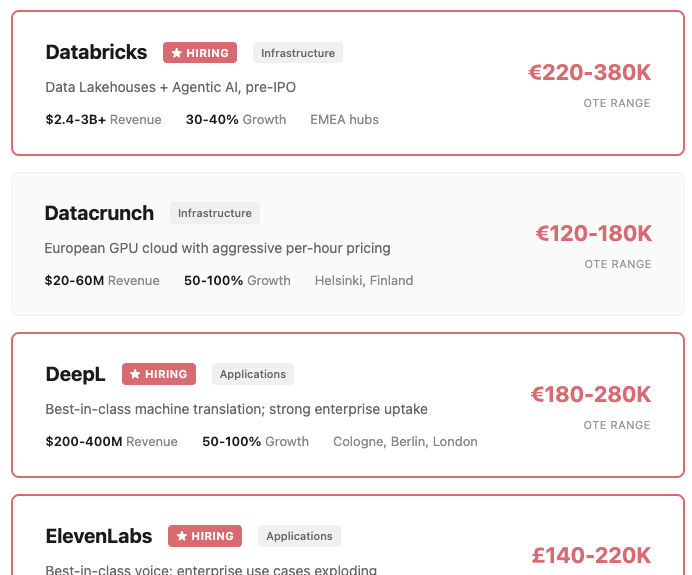Click the star HIRING badge on Databricks
692x575 pixels.
[200, 53]
